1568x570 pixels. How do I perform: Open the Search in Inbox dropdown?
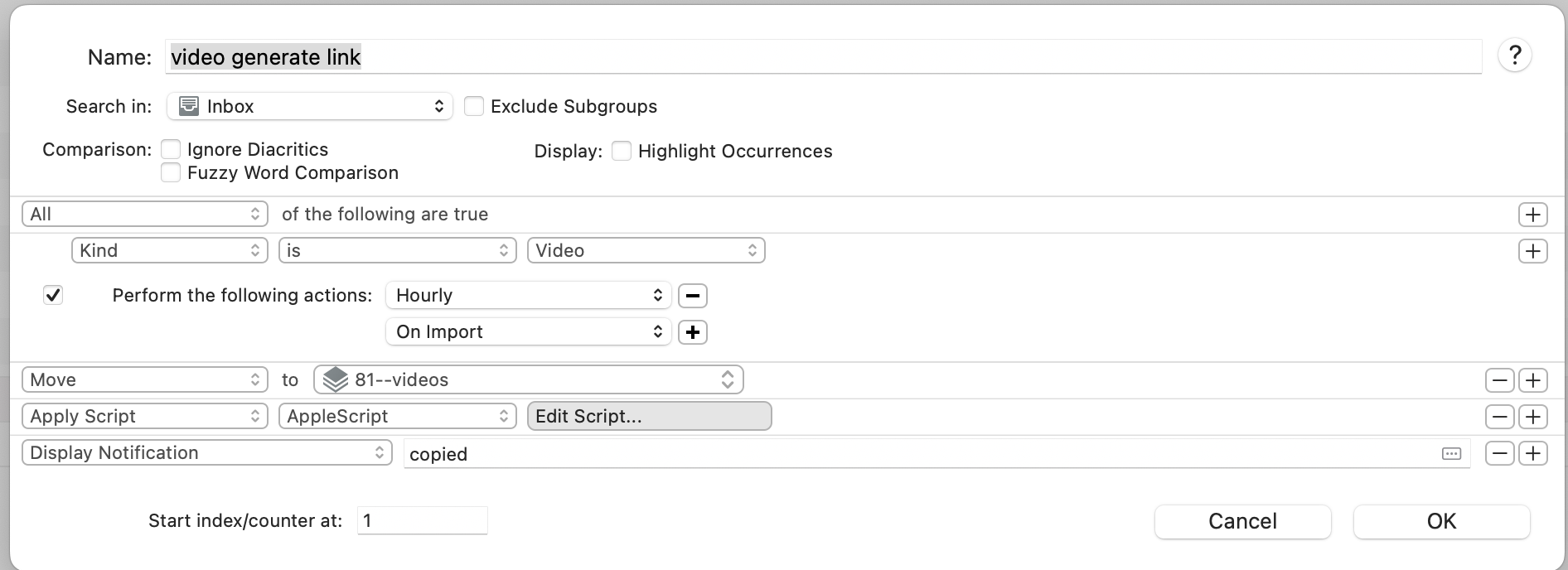(310, 106)
